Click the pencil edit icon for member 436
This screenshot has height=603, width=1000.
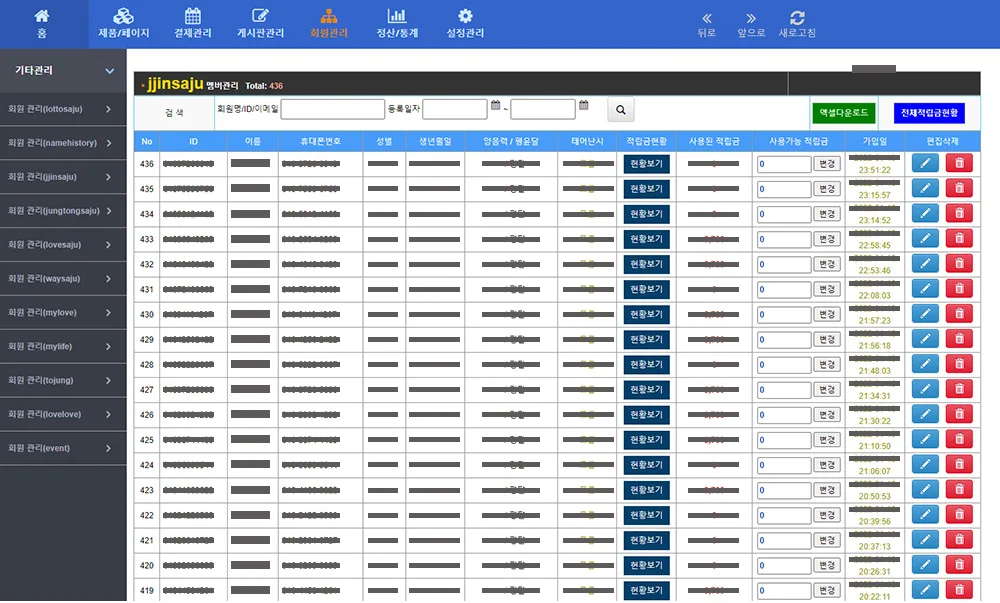[x=925, y=163]
